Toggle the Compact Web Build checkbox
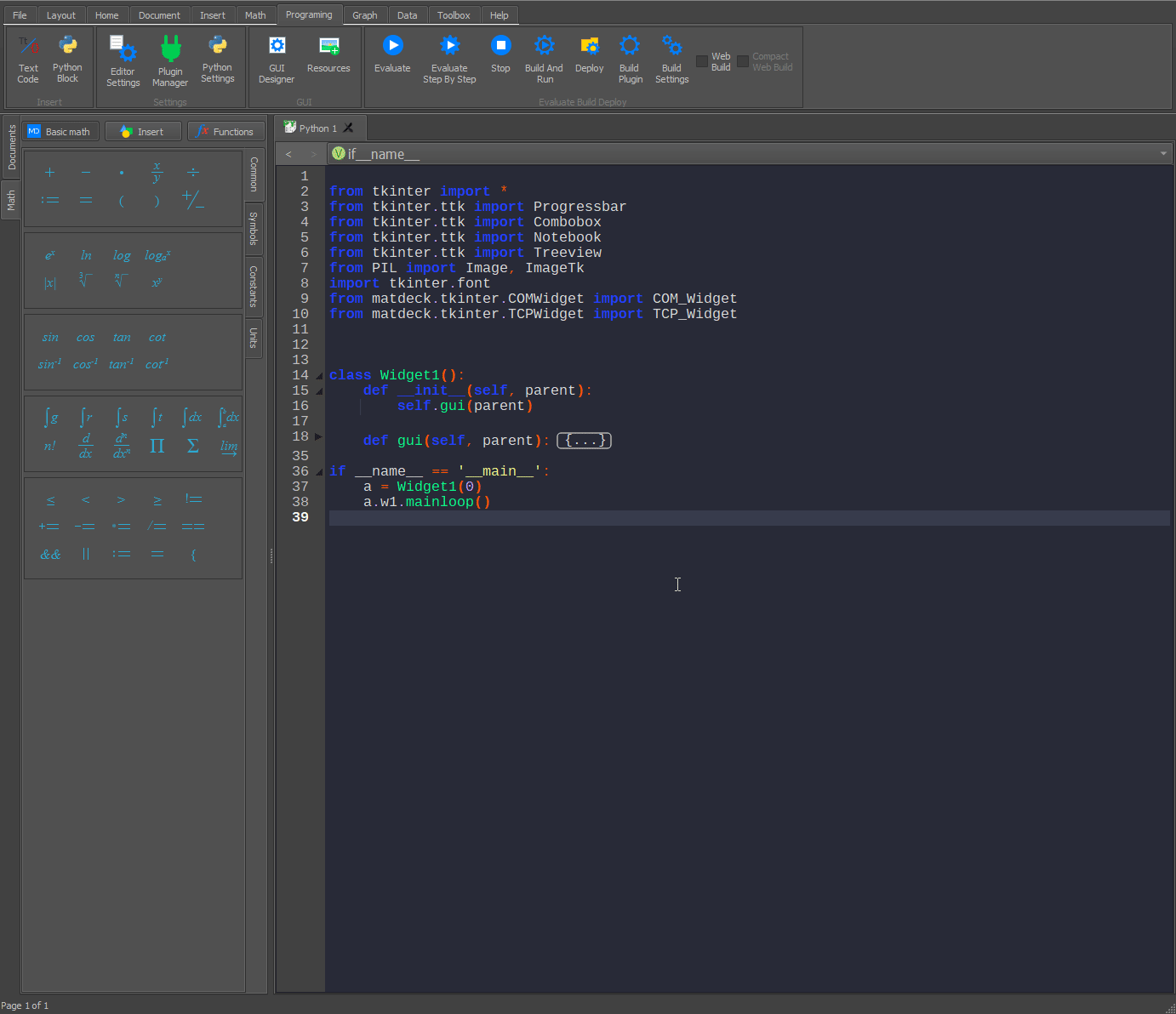This screenshot has width=1176, height=1014. click(743, 61)
